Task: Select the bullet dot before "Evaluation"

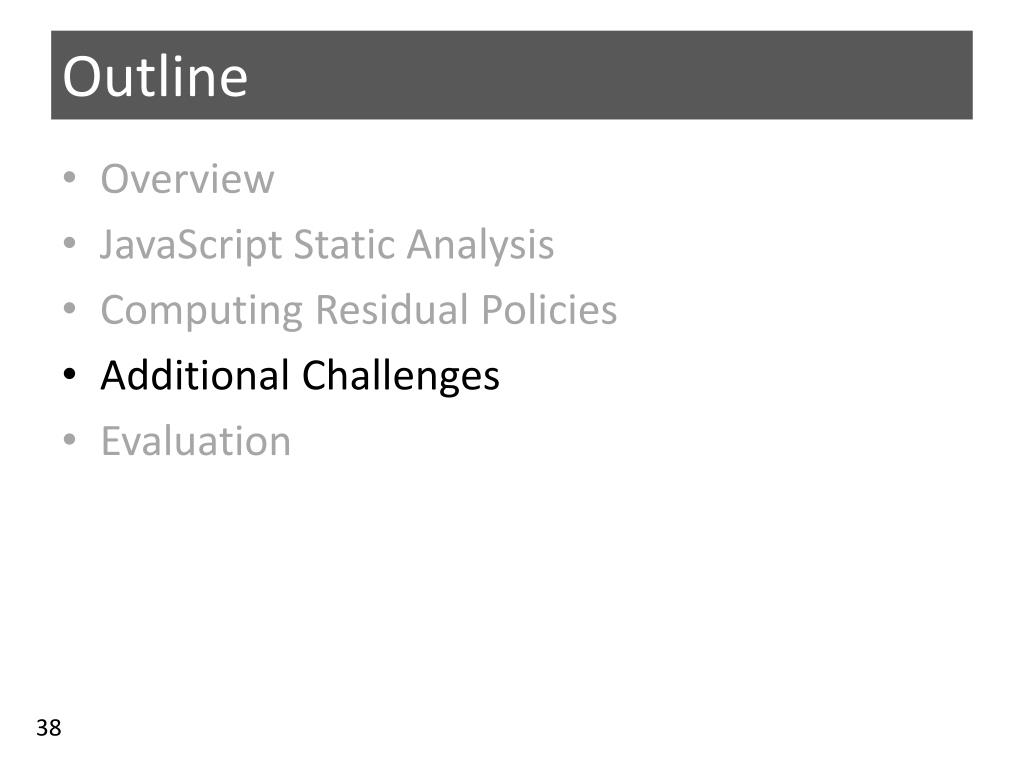Action: (70, 440)
